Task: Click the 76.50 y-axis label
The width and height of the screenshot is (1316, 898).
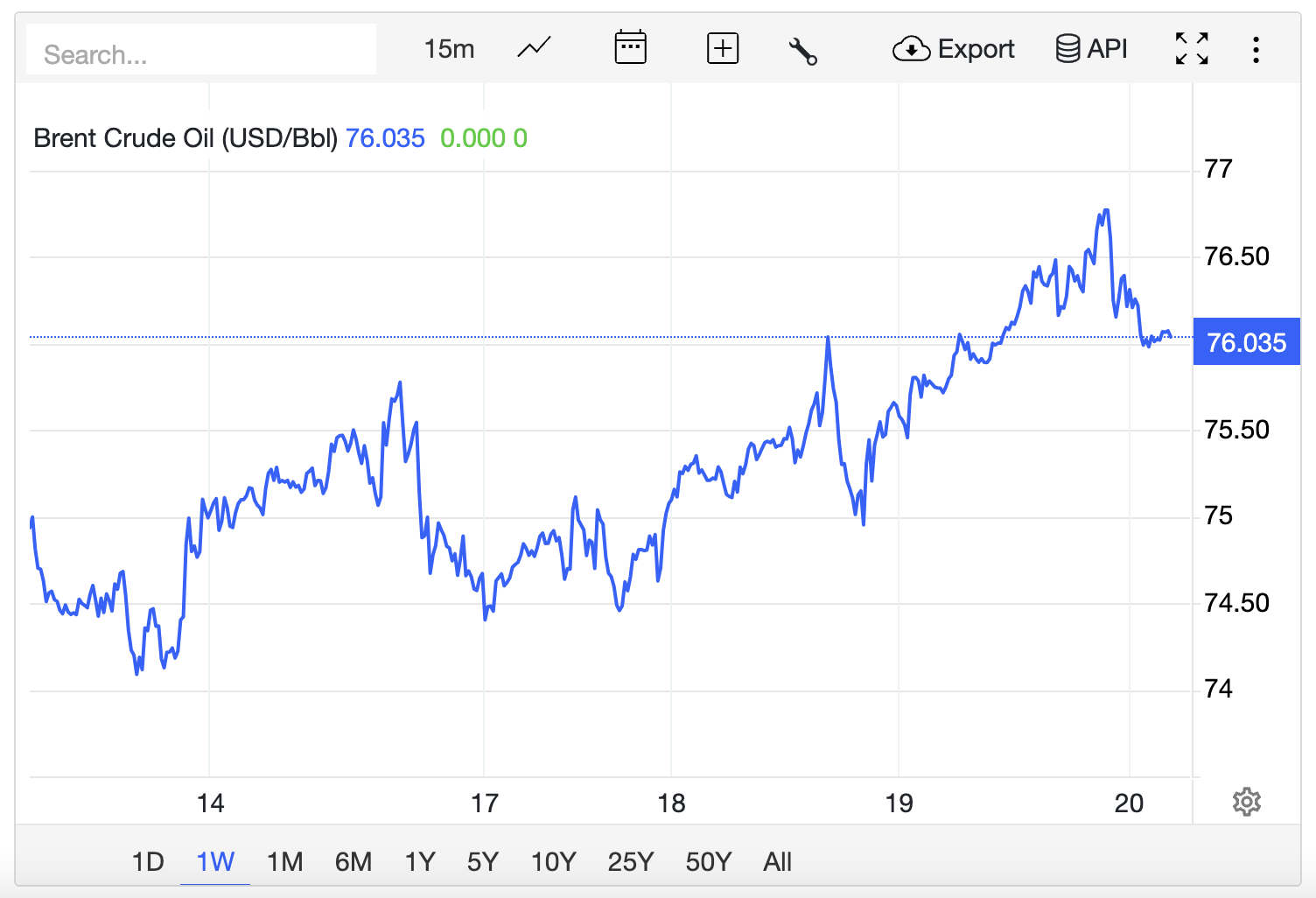Action: click(x=1236, y=256)
